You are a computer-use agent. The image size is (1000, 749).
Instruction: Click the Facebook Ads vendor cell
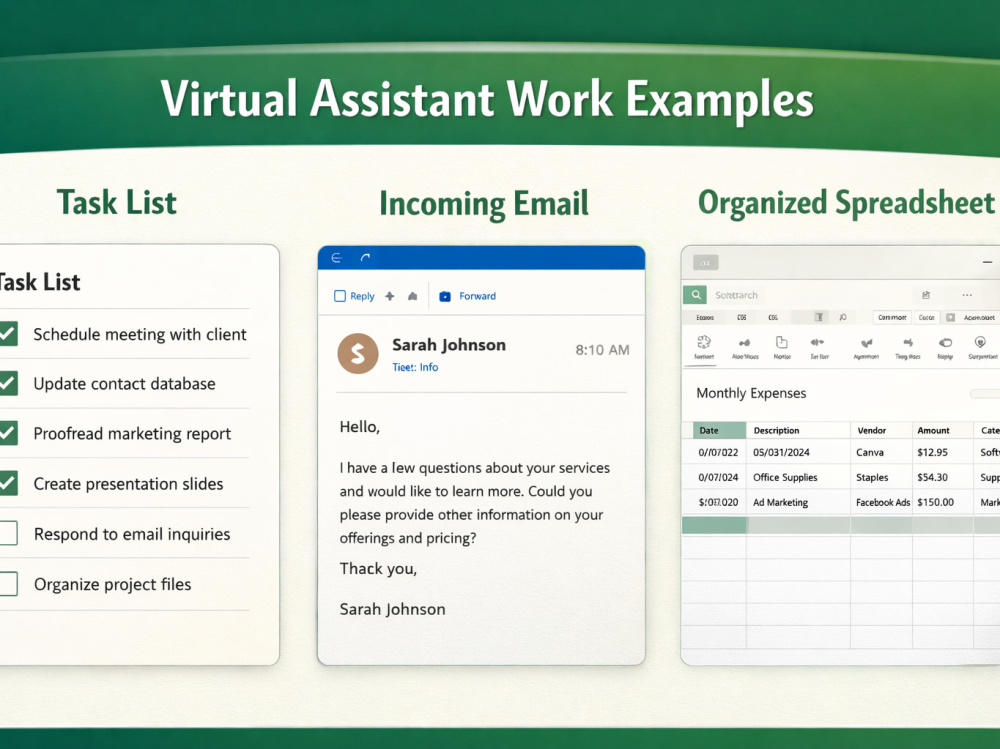881,502
